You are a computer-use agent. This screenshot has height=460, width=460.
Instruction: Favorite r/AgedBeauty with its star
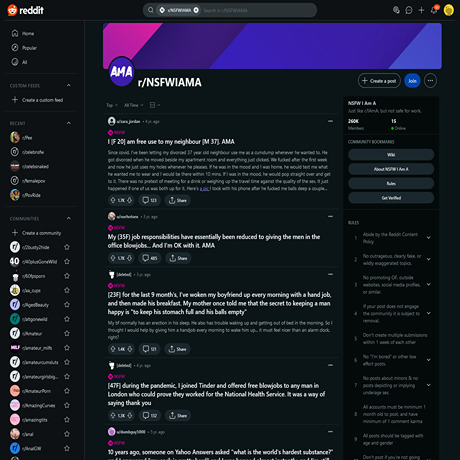[67, 305]
